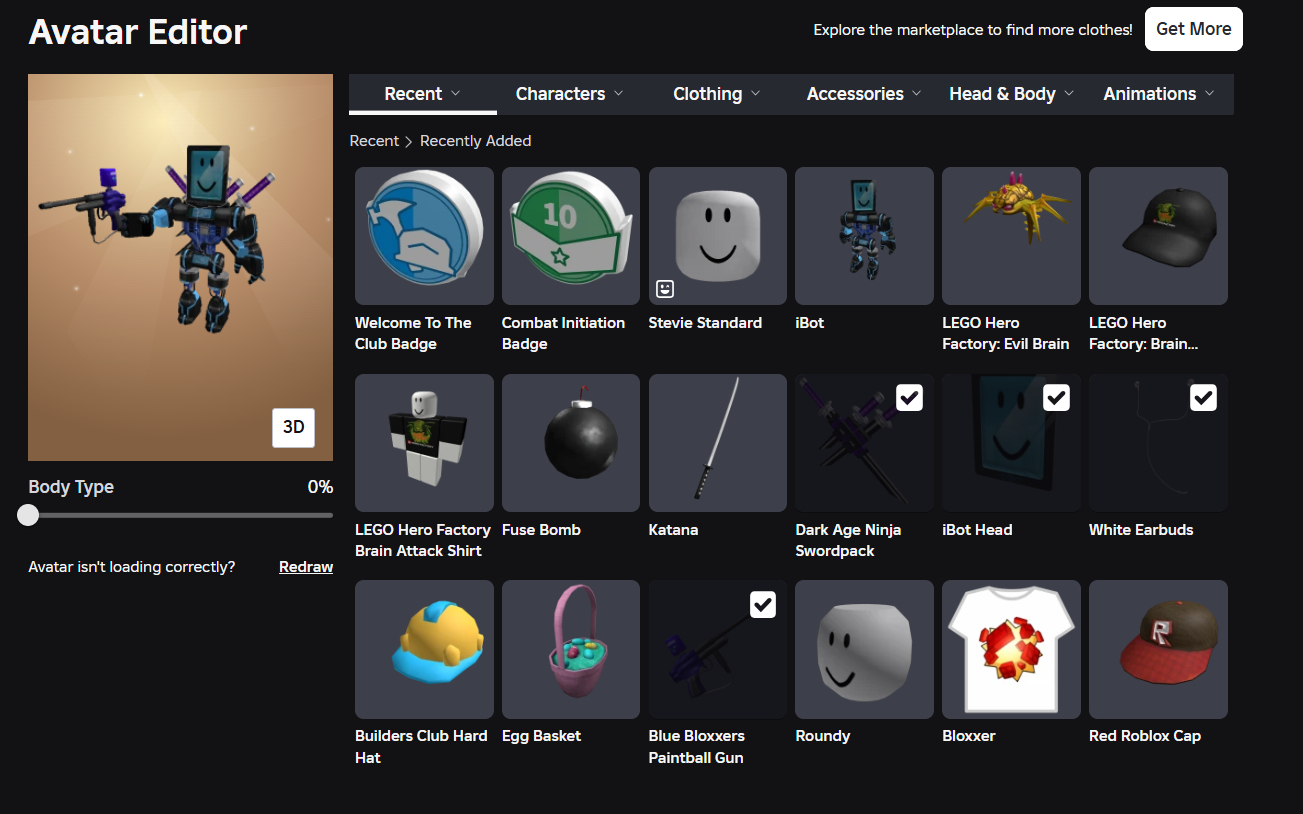Click the avatar preview image
The width and height of the screenshot is (1303, 814).
(x=181, y=267)
